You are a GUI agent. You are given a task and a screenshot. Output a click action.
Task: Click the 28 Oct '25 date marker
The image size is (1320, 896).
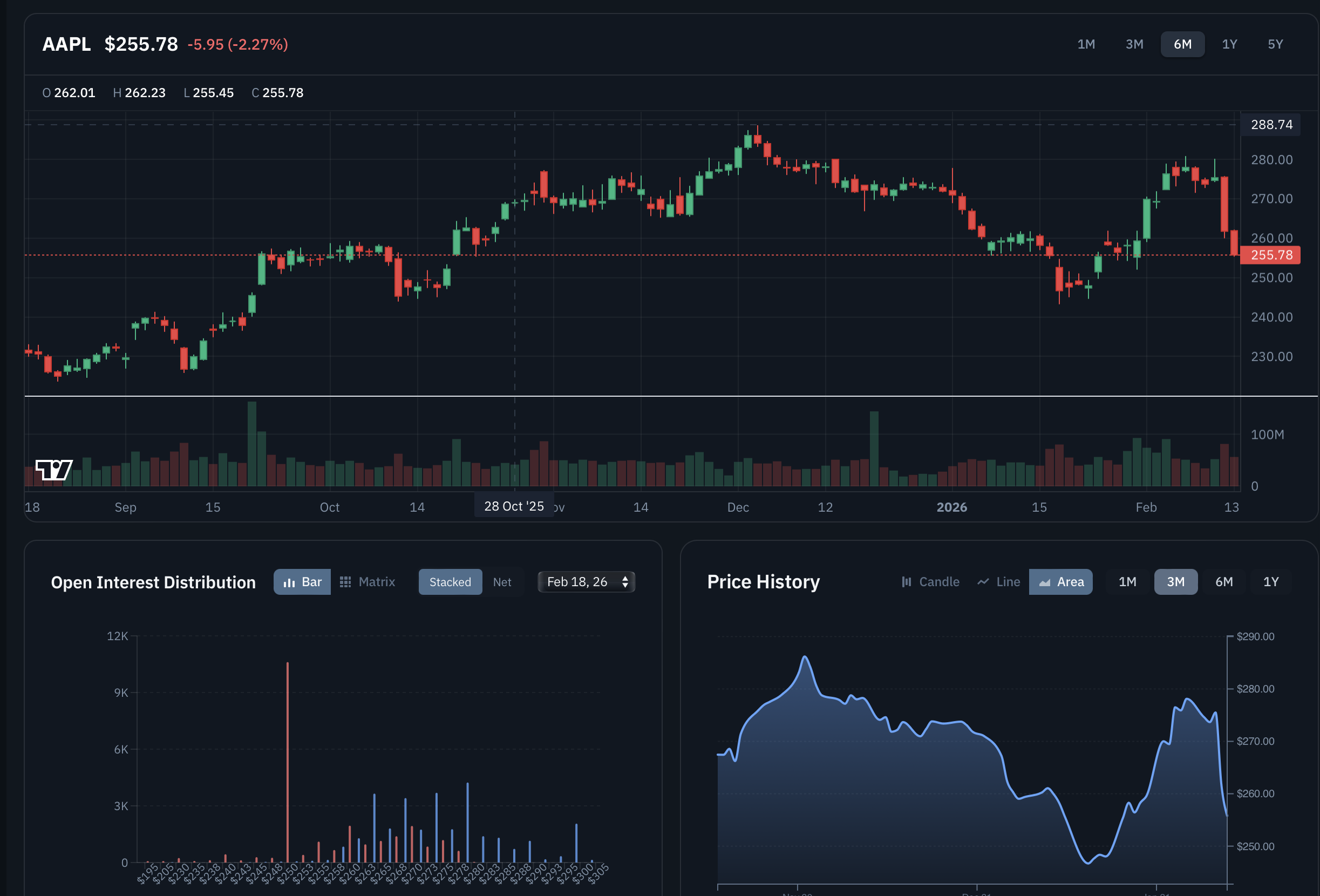513,506
